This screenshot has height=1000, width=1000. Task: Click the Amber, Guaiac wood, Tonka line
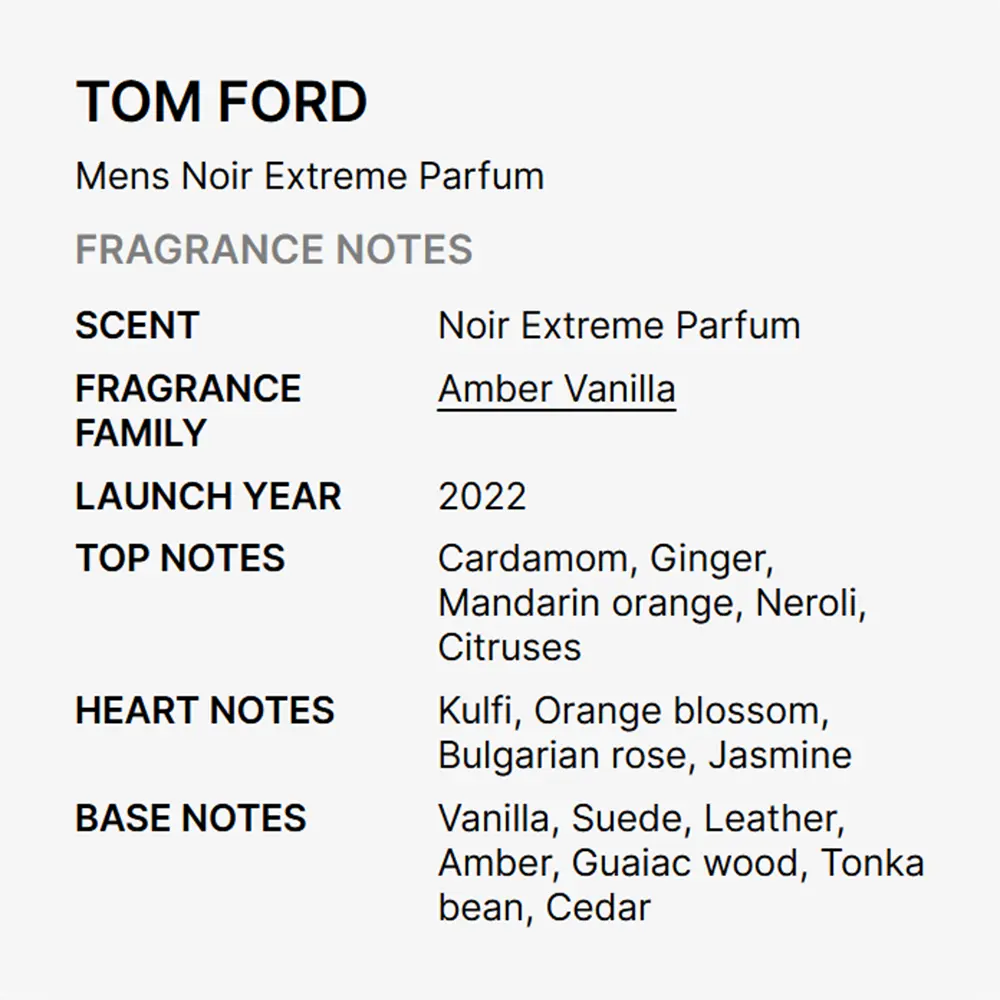[681, 864]
